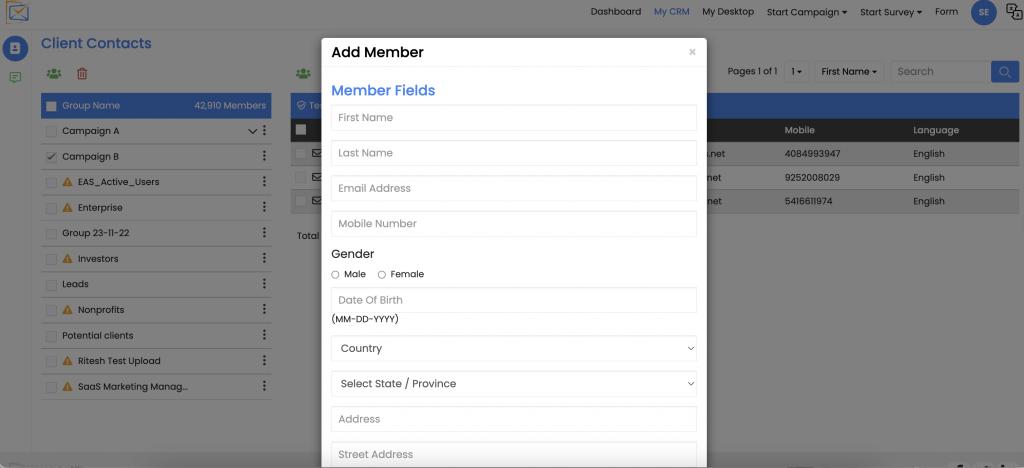Image resolution: width=1024 pixels, height=468 pixels.
Task: Open three-dot menu for Campaign B
Action: [264, 157]
